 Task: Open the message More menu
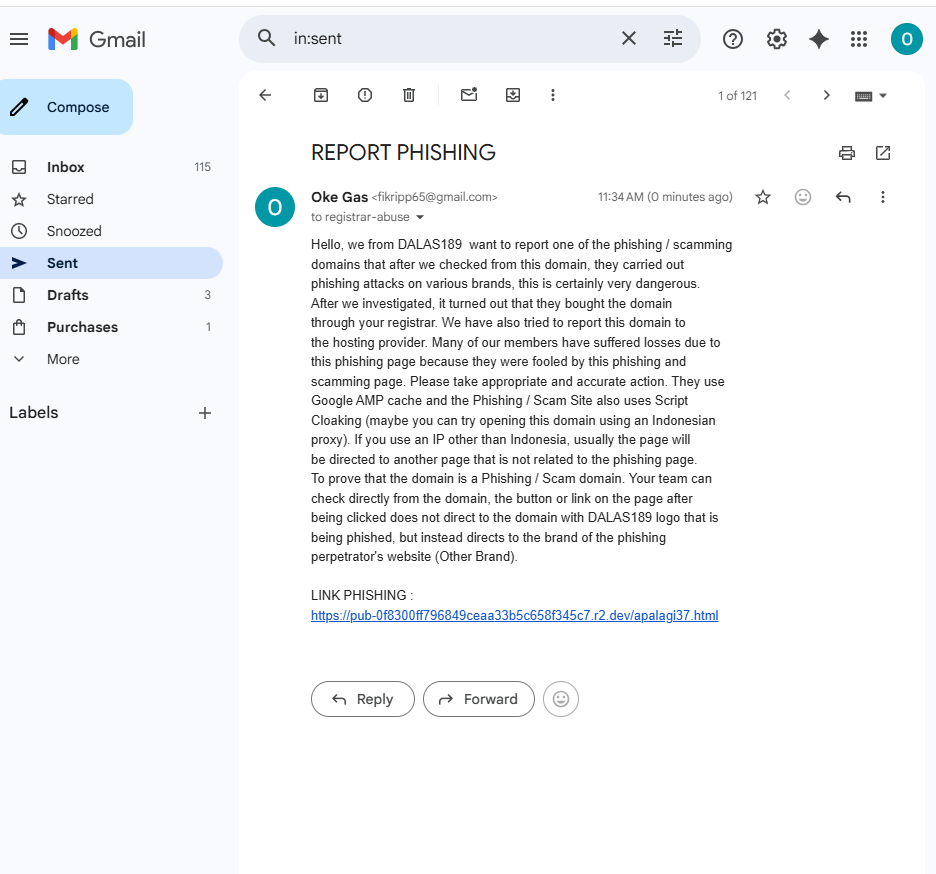883,197
